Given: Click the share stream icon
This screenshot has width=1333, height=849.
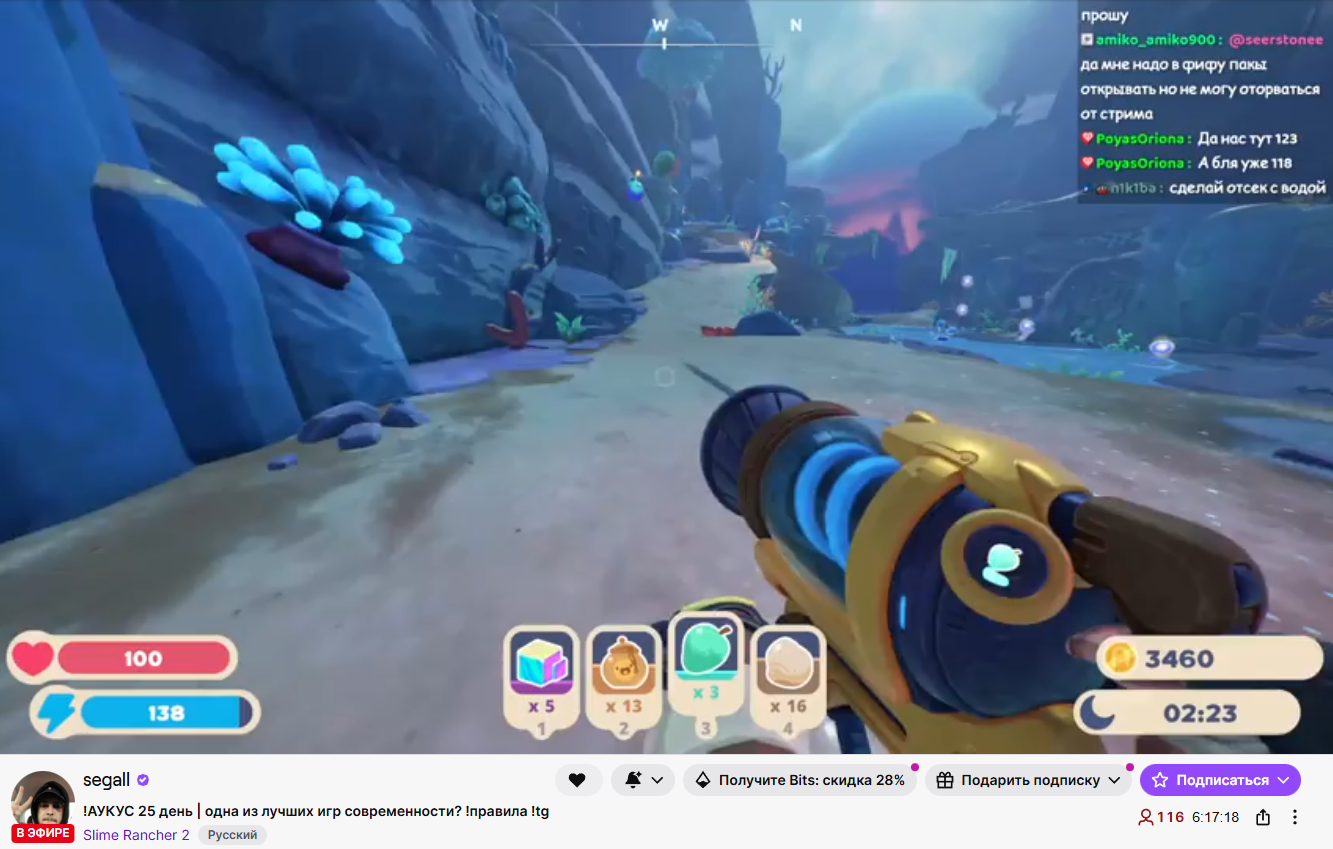Looking at the screenshot, I should 1263,817.
